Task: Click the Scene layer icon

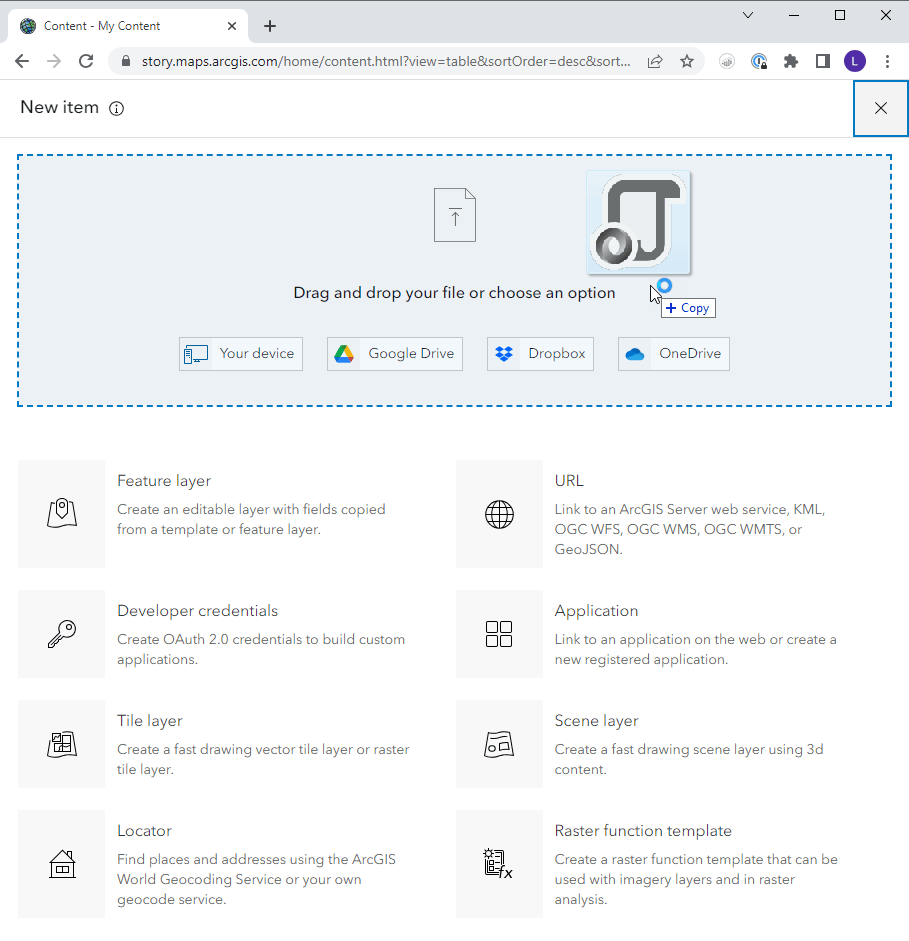Action: 499,744
